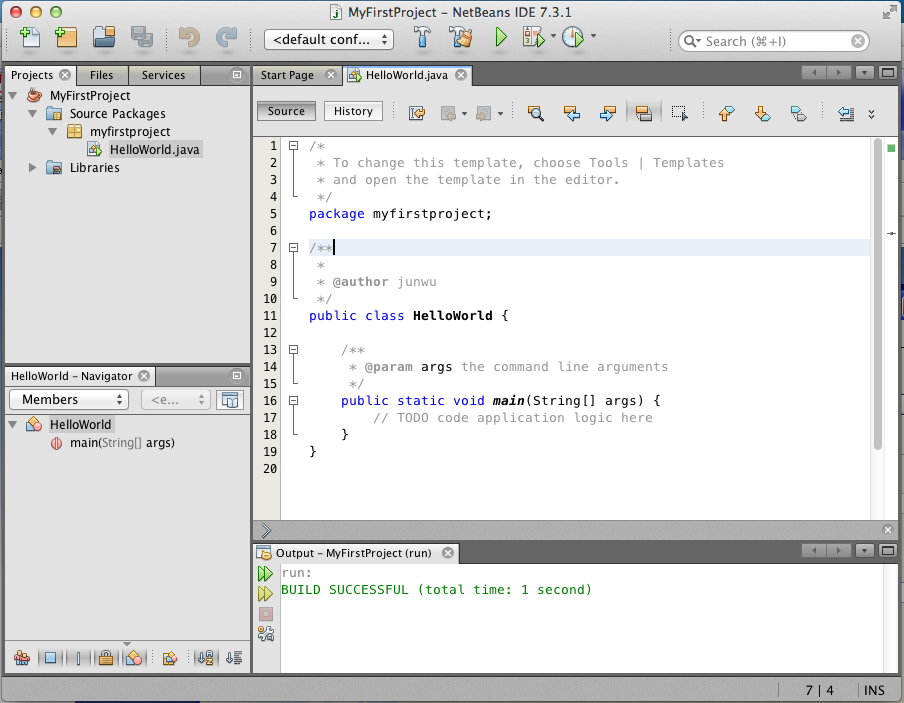Switch to History view
This screenshot has height=703, width=904.
click(x=353, y=111)
